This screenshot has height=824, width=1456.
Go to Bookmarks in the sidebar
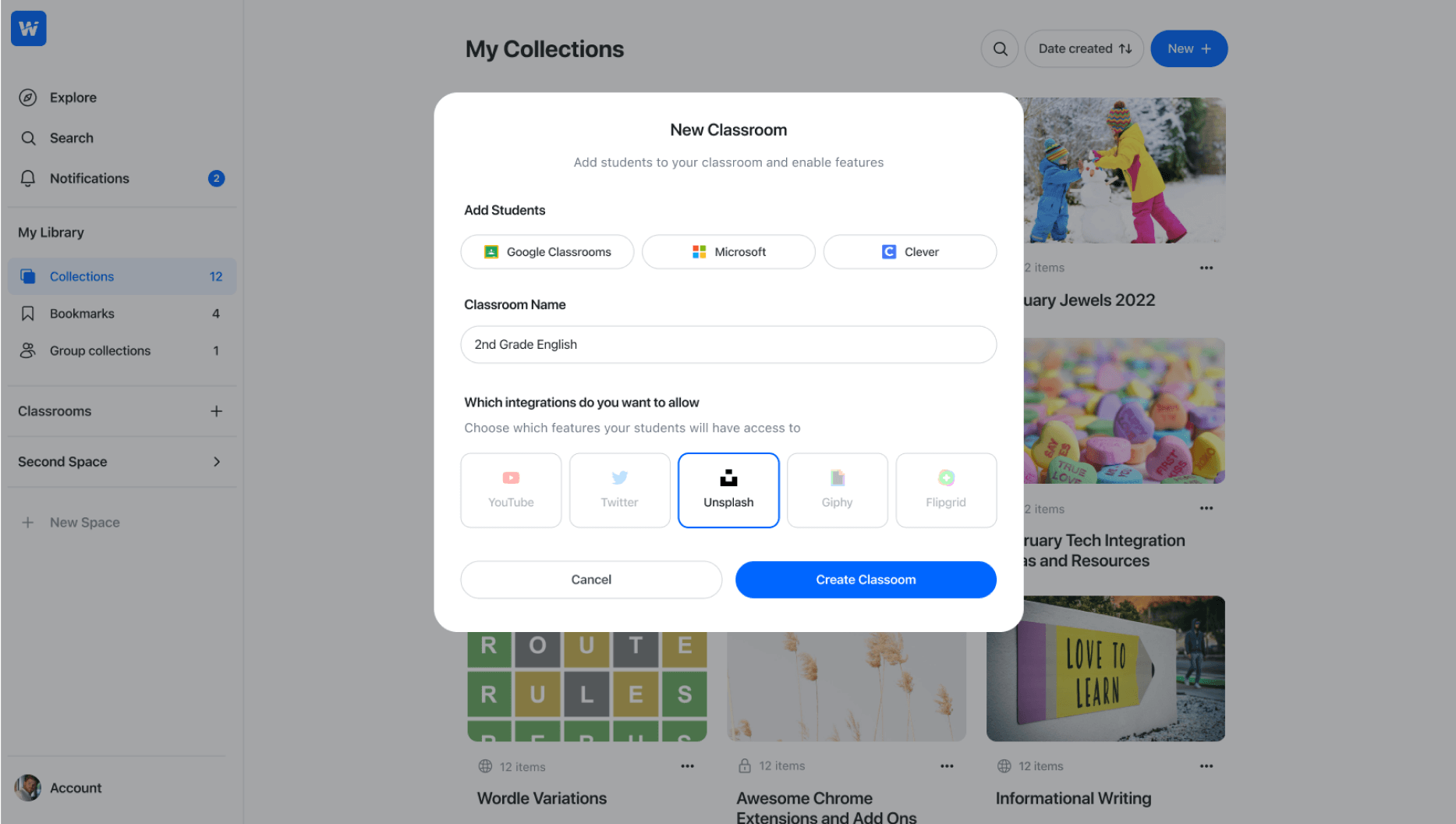coord(82,314)
